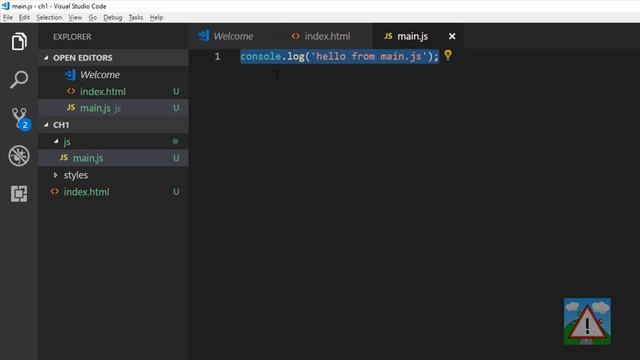
Task: Collapse the CH1 folder section
Action: [x=113, y=124]
